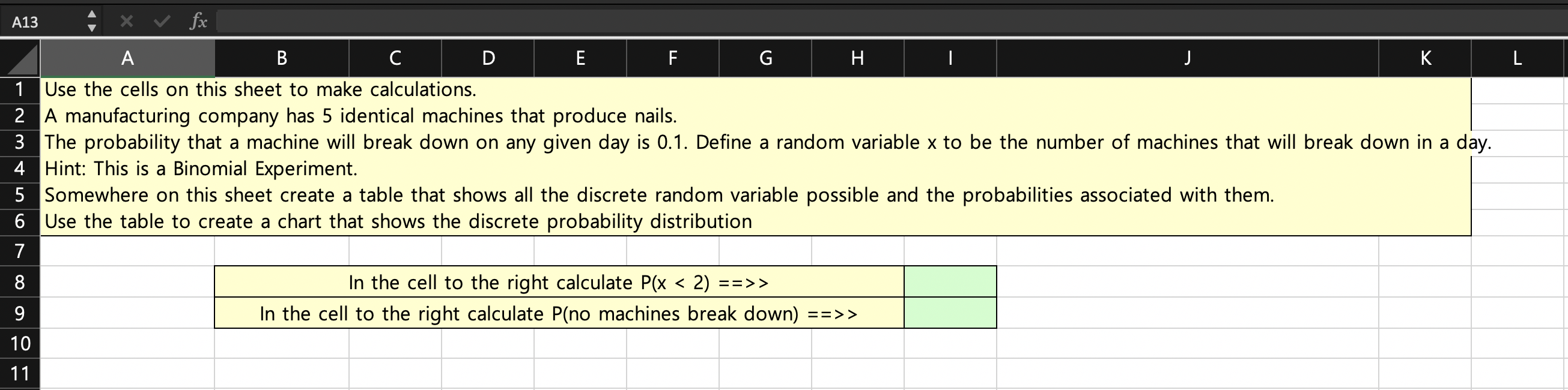Select the yellow prompt cell mentioning P(x < 2)
The width and height of the screenshot is (1568, 390).
[559, 281]
